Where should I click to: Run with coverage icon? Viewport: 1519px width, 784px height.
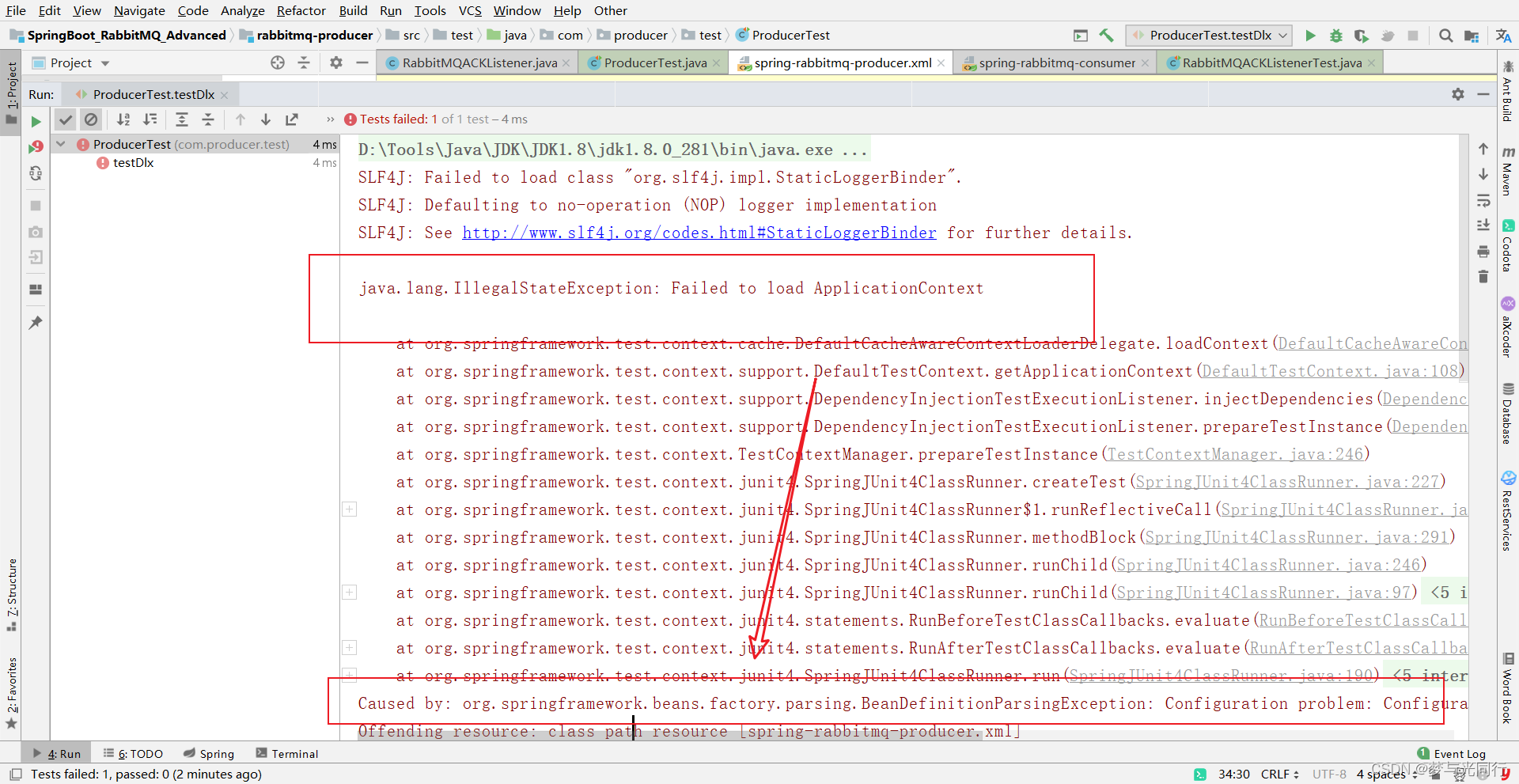[1362, 36]
